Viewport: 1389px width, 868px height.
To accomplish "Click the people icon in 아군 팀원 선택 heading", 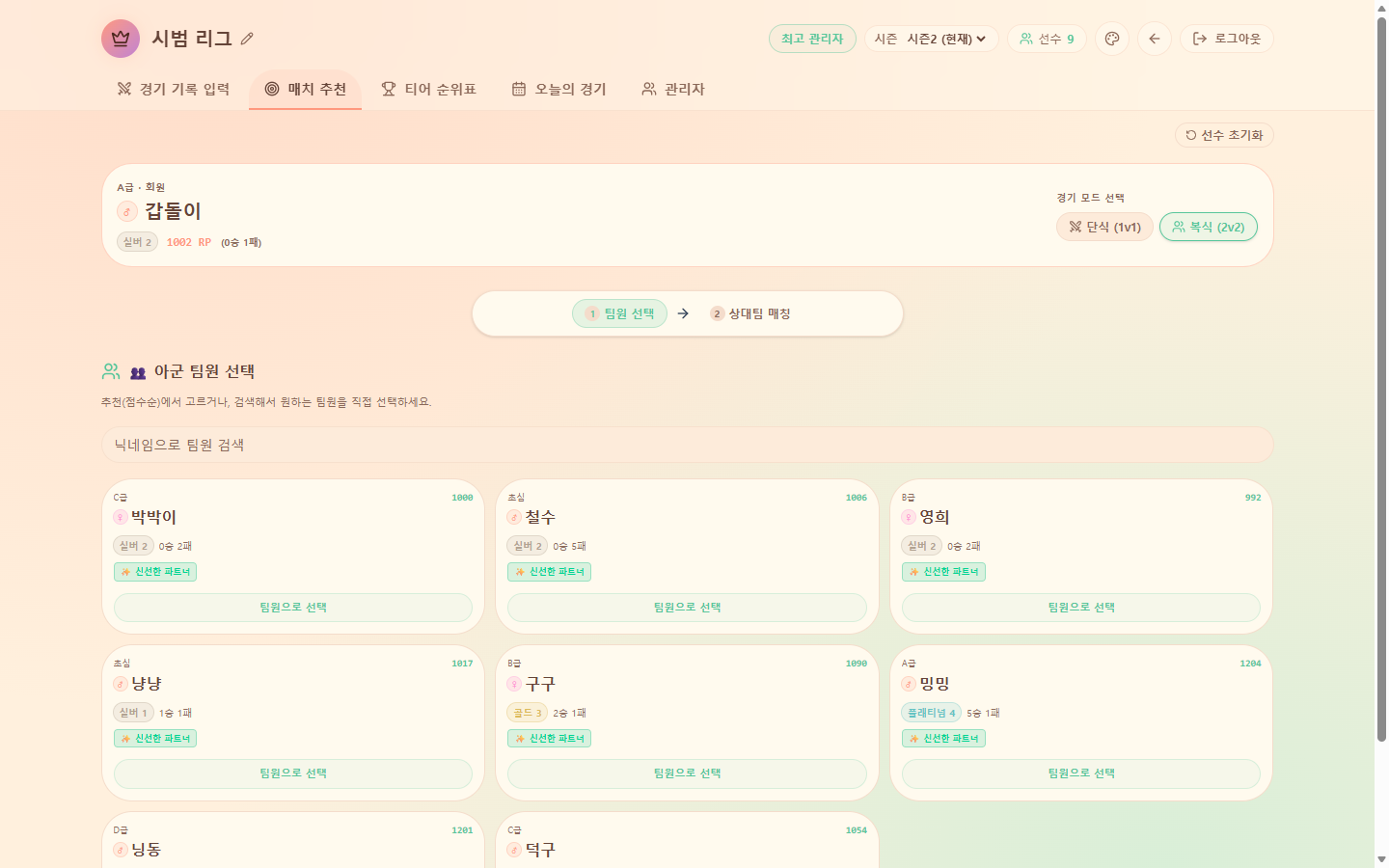I will pos(111,371).
